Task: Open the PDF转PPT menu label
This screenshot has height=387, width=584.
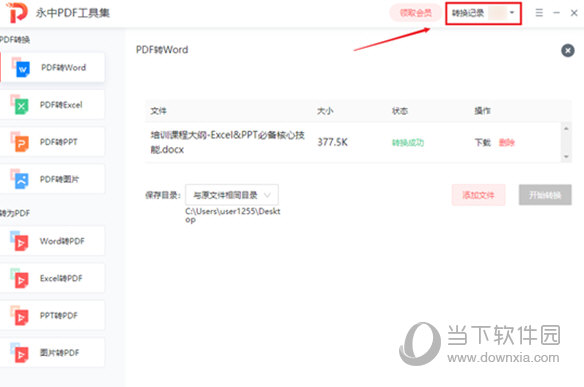Action: click(59, 142)
